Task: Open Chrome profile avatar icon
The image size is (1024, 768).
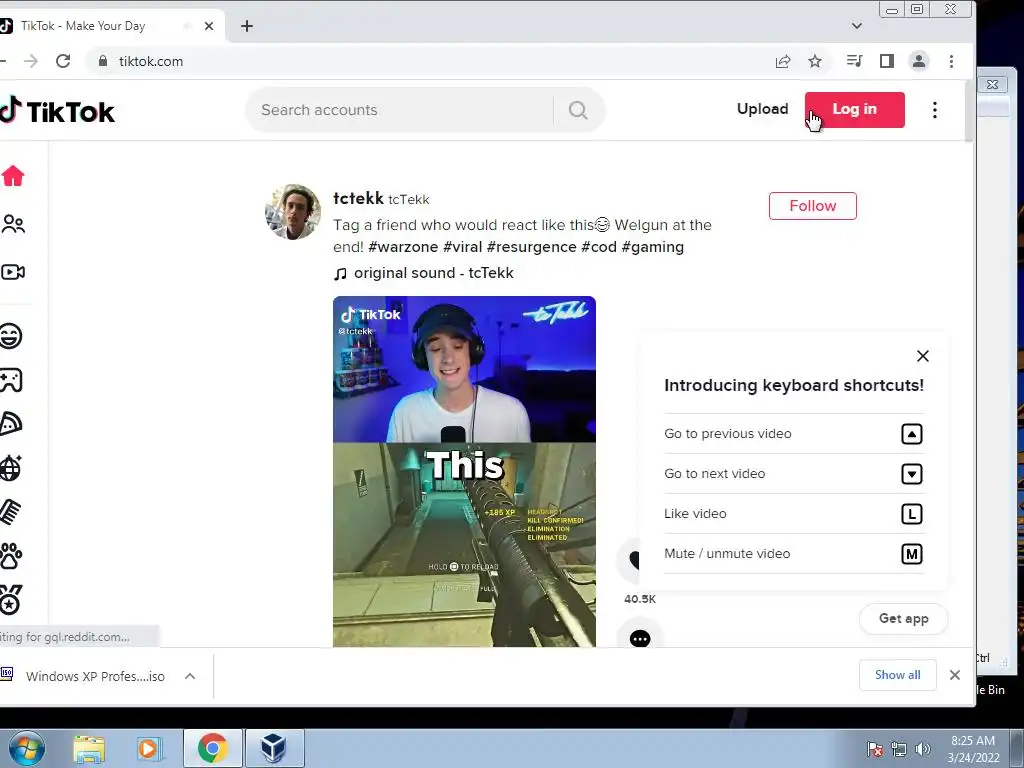Action: pyautogui.click(x=919, y=61)
